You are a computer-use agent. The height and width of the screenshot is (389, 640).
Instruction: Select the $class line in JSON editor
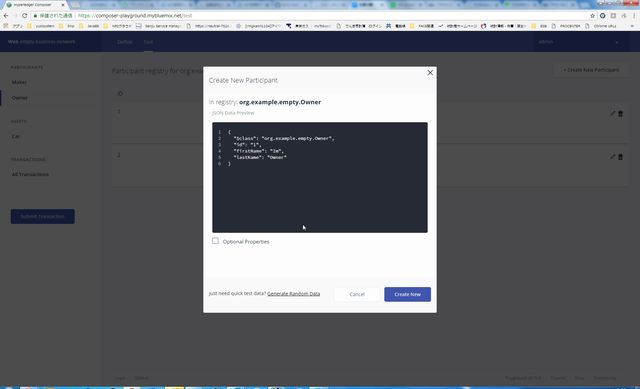point(284,138)
